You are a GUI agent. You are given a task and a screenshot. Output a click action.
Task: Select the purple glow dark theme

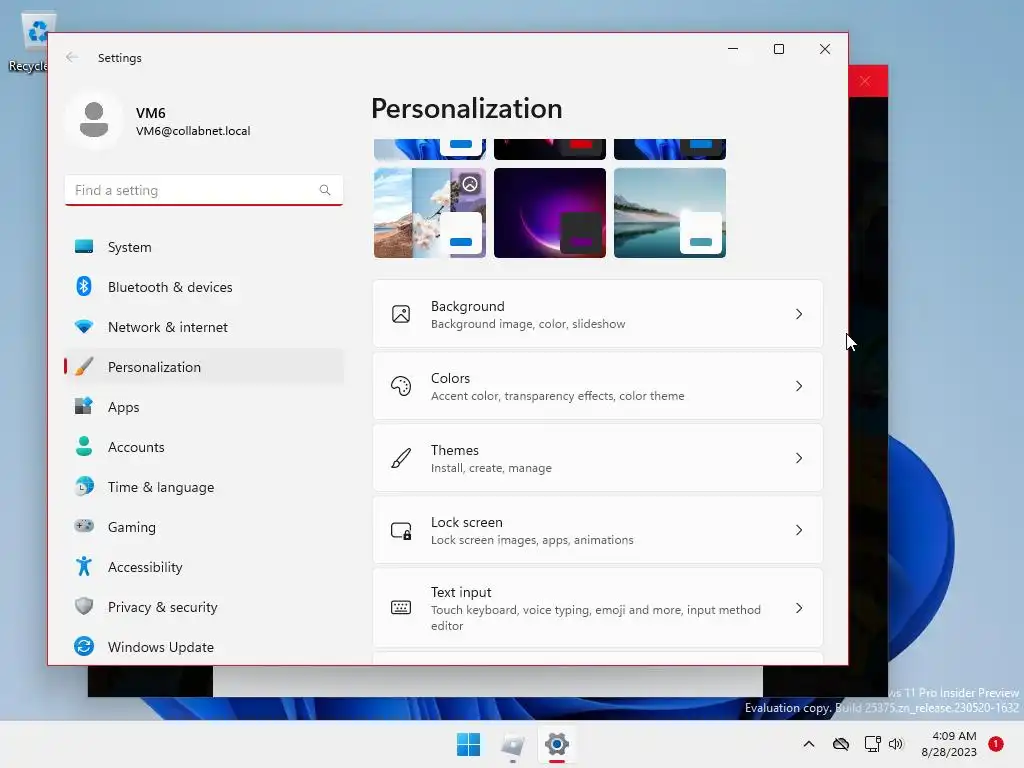(x=550, y=213)
